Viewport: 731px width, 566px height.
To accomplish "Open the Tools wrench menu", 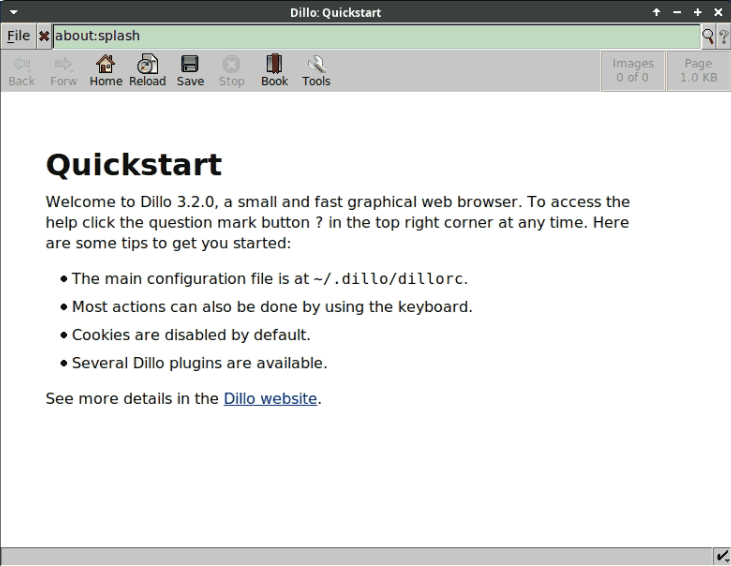I will click(x=316, y=71).
